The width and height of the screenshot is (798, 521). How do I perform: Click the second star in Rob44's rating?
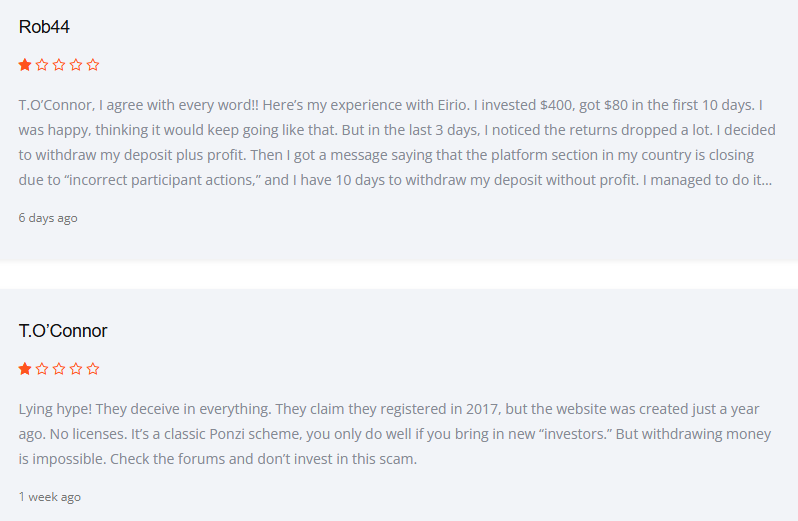pos(42,65)
